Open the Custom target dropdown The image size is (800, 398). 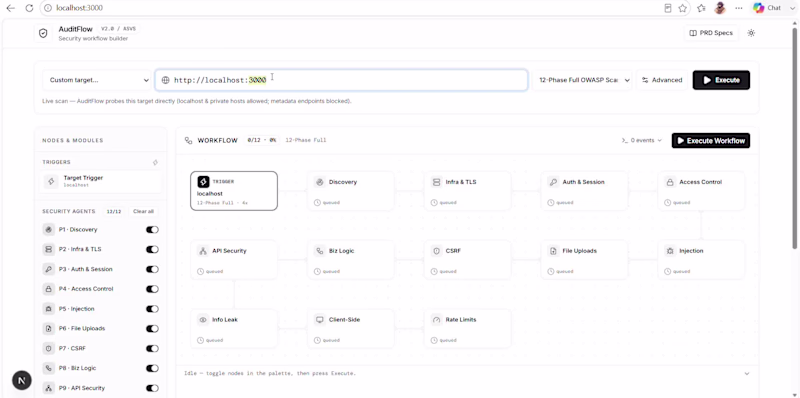pos(97,80)
